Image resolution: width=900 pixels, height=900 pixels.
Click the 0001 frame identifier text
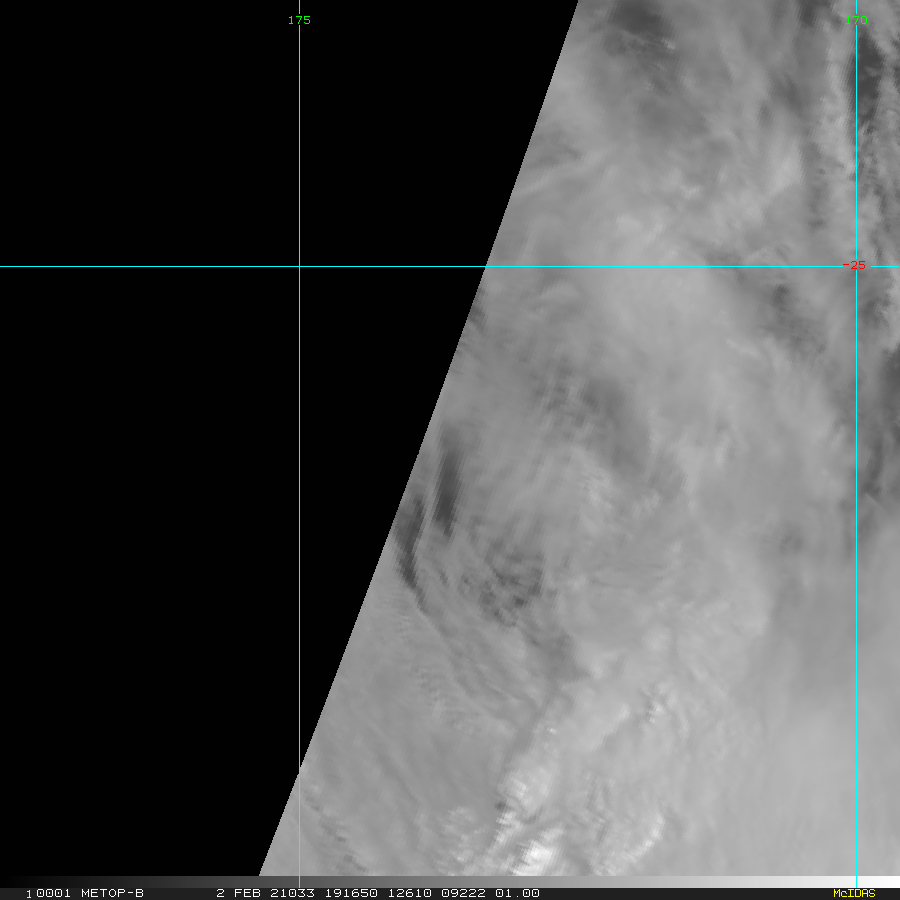(x=53, y=893)
